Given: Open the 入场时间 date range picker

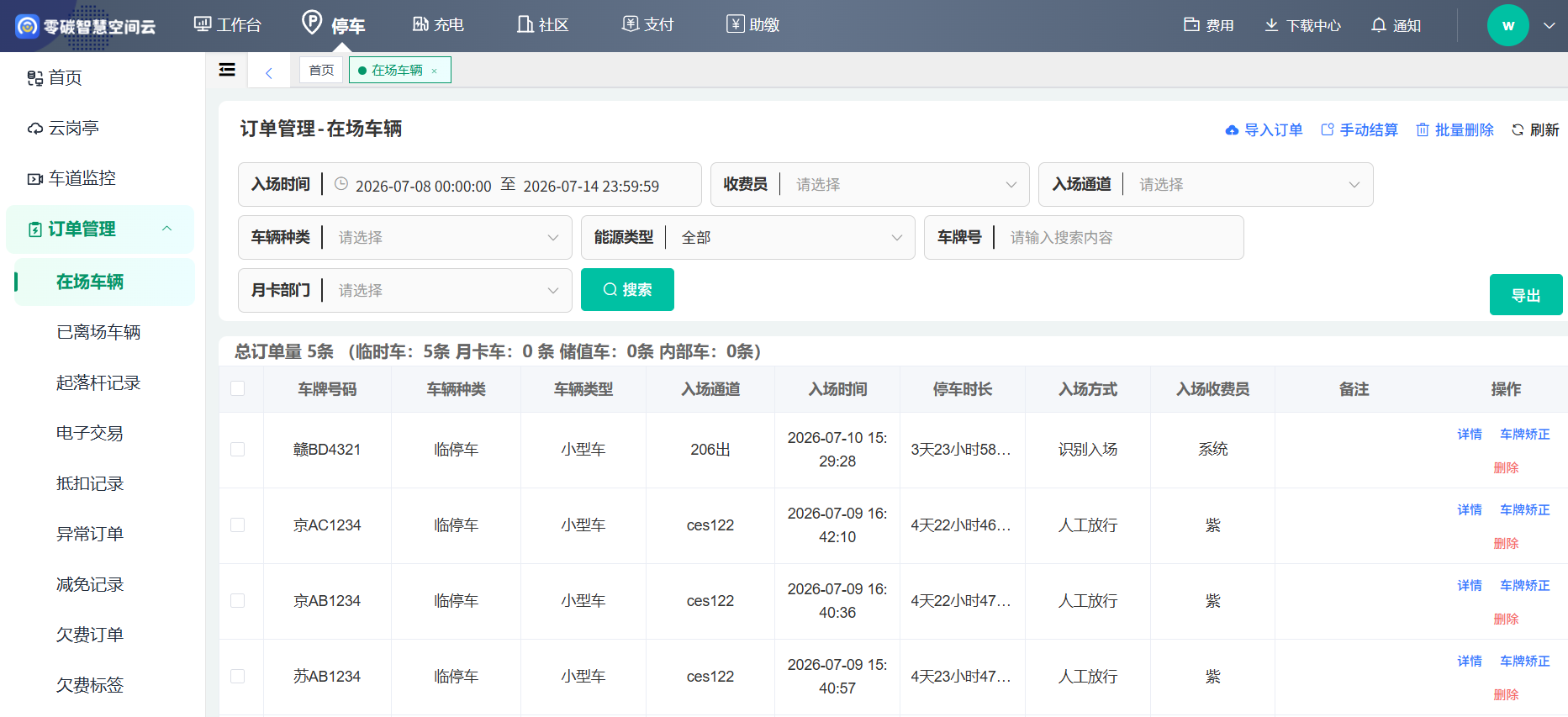Looking at the screenshot, I should [x=470, y=185].
